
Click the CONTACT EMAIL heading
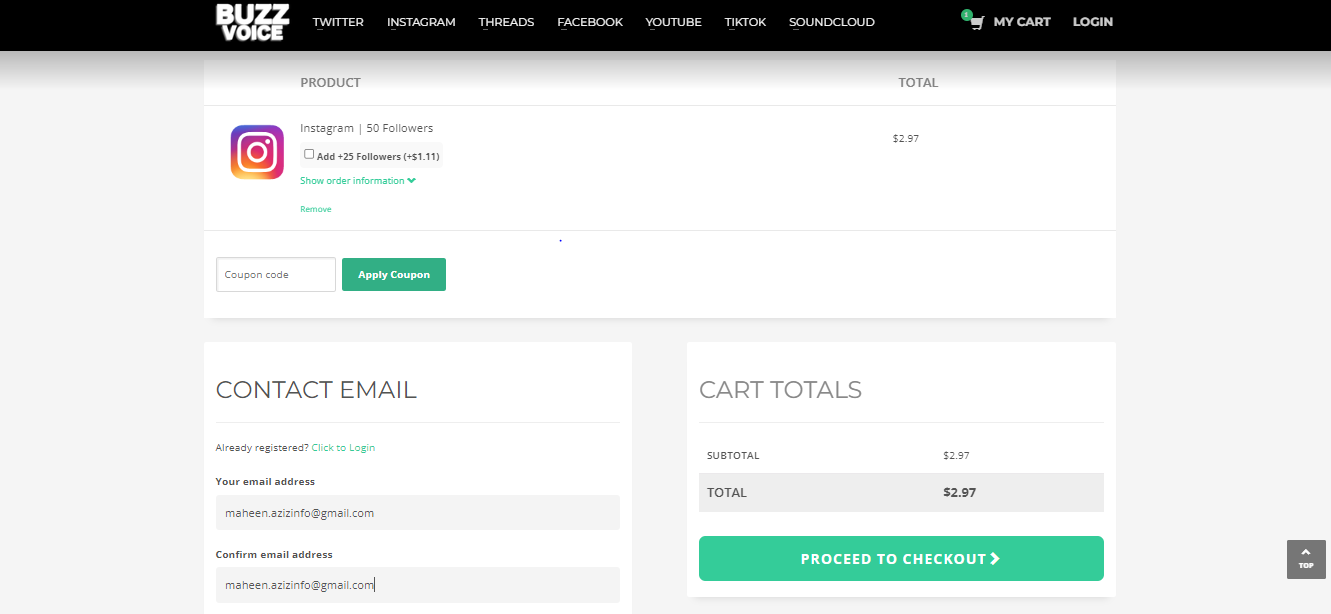pyautogui.click(x=316, y=390)
